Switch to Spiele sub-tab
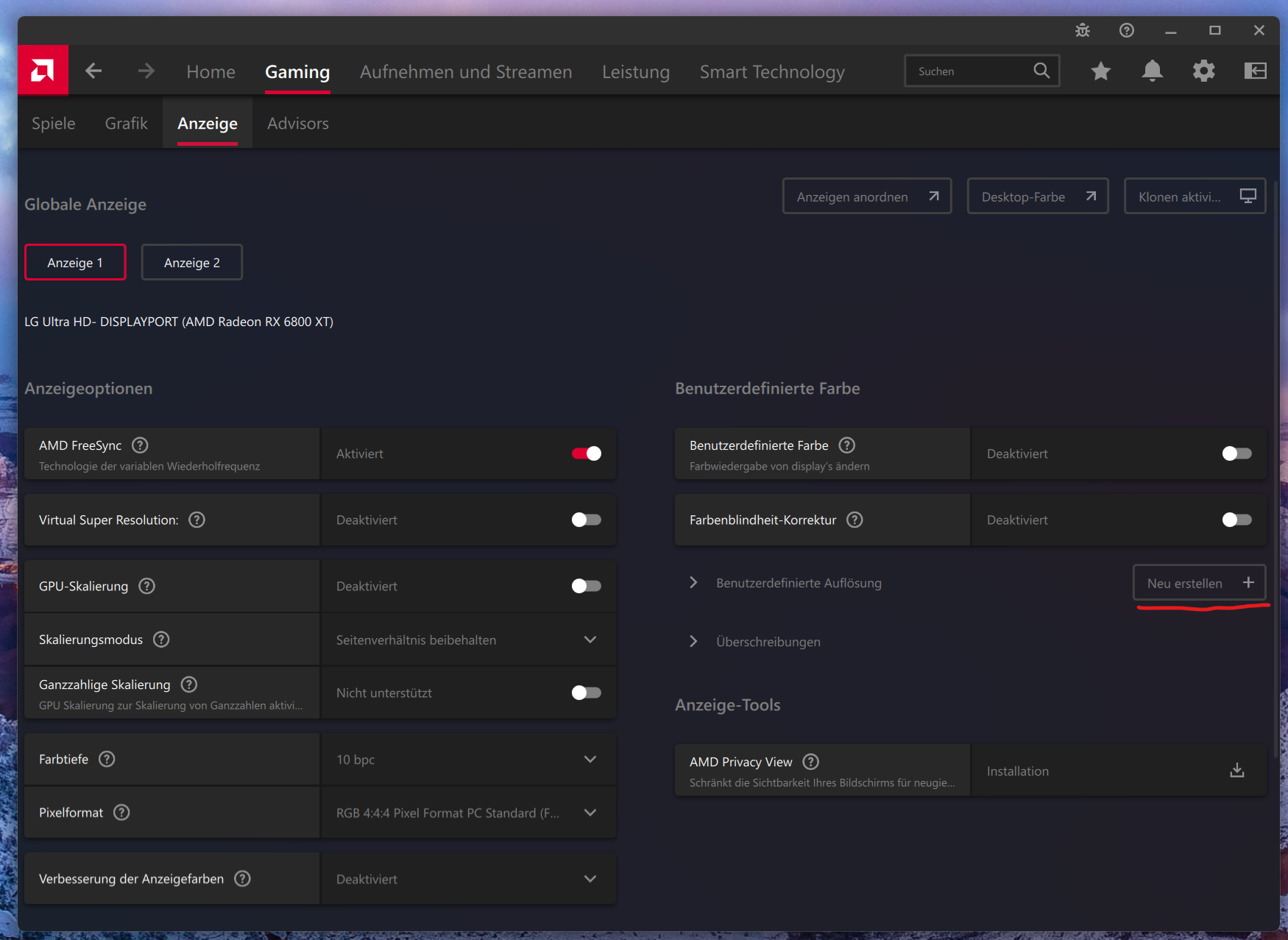 coord(53,123)
